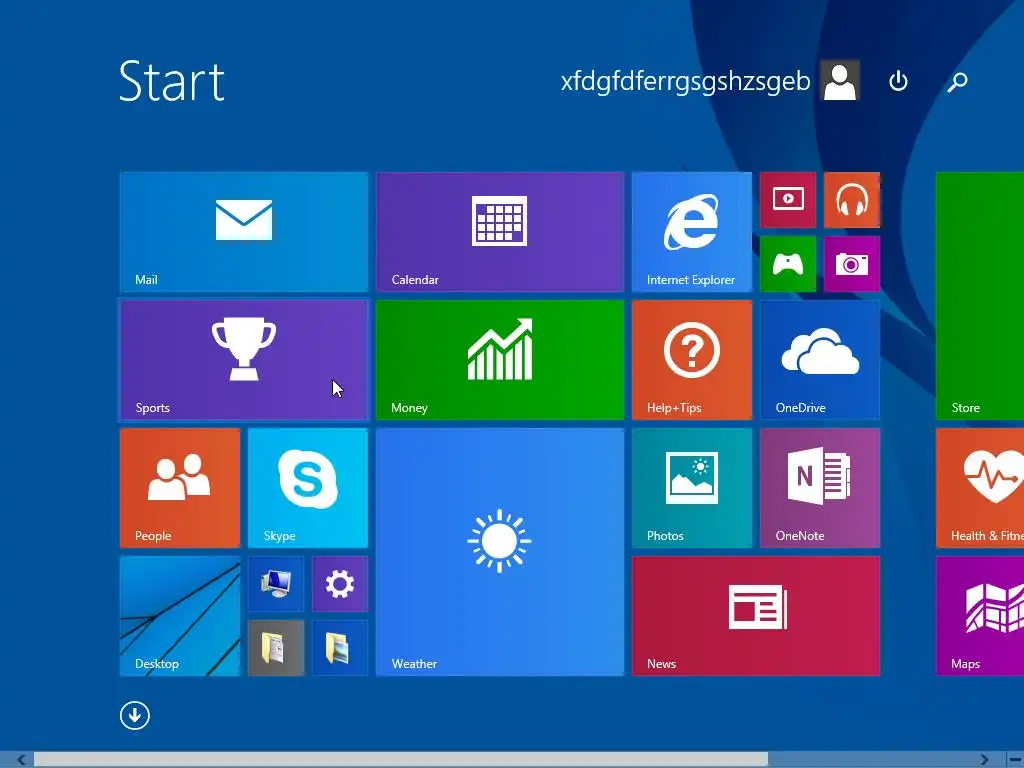Launch Internet Explorer tile

click(x=692, y=232)
